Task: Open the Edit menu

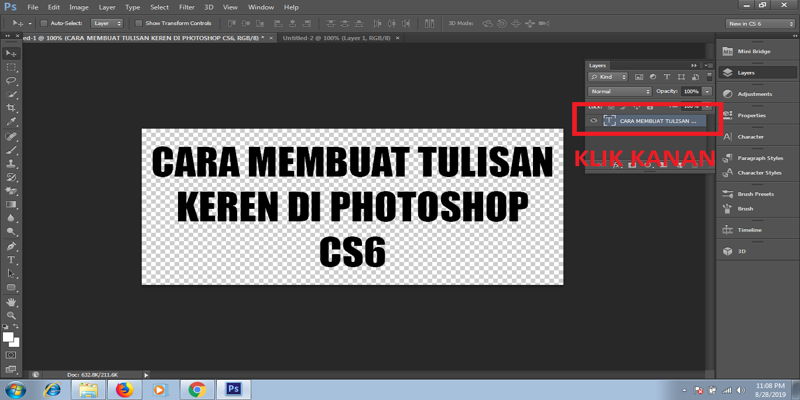Action: [x=54, y=8]
